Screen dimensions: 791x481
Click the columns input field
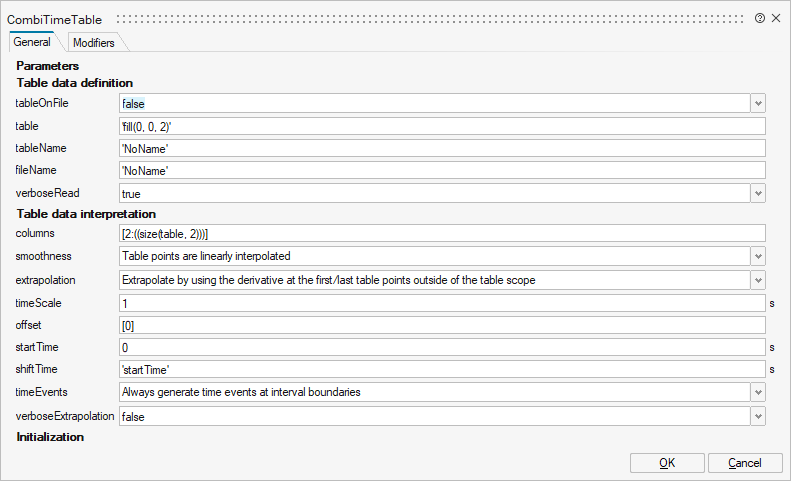[x=442, y=233]
